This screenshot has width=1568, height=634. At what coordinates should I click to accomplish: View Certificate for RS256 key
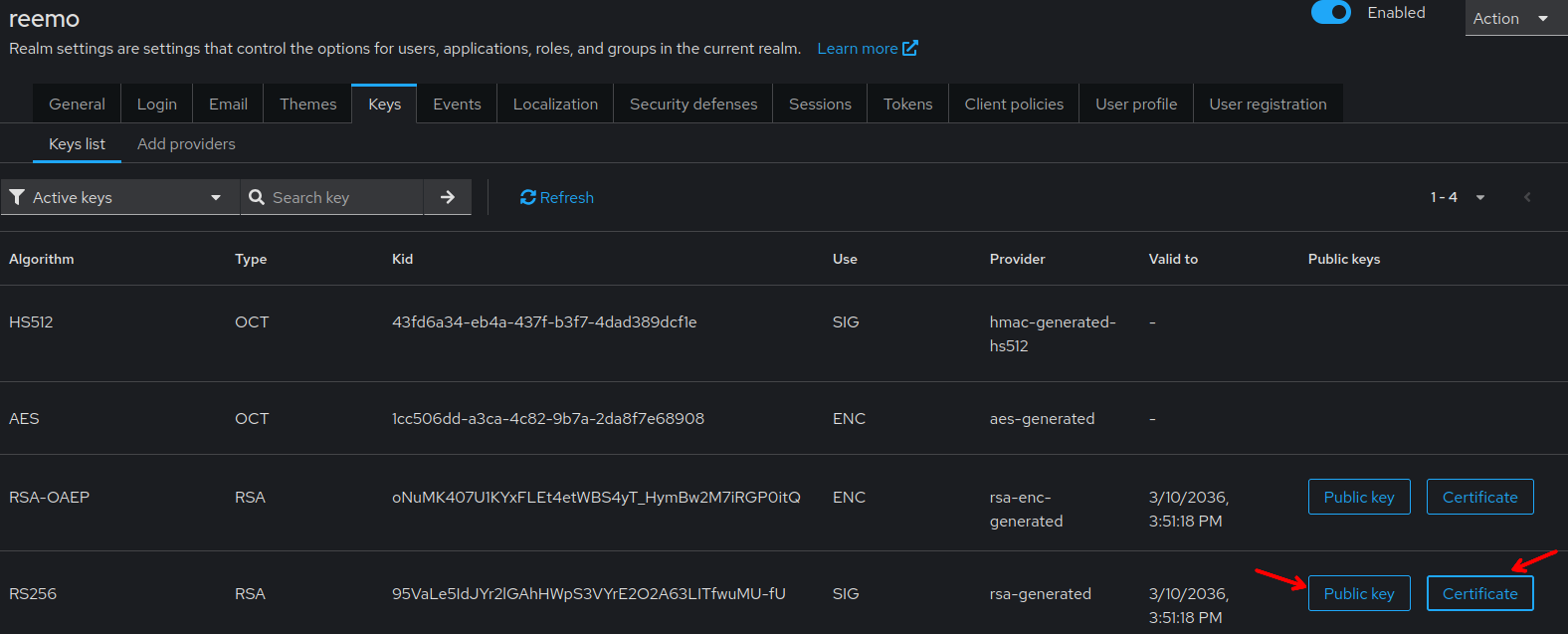(1479, 593)
